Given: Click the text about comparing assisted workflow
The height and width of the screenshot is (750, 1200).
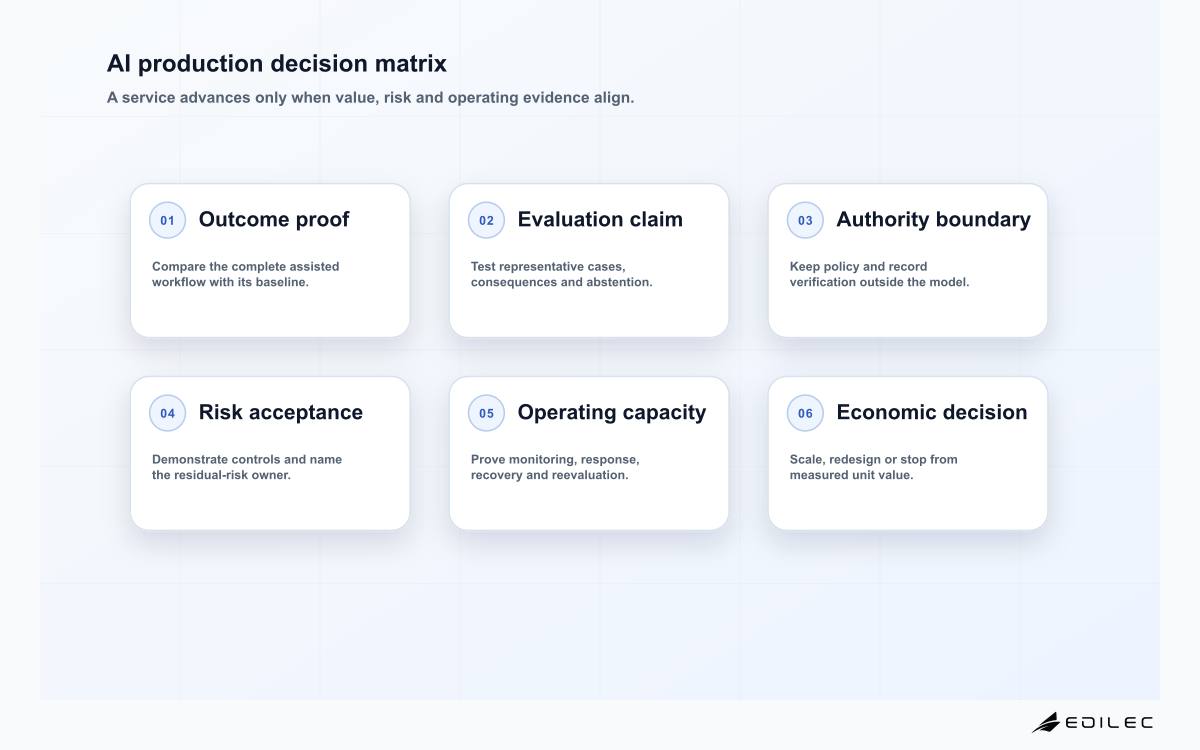Looking at the screenshot, I should [x=246, y=274].
